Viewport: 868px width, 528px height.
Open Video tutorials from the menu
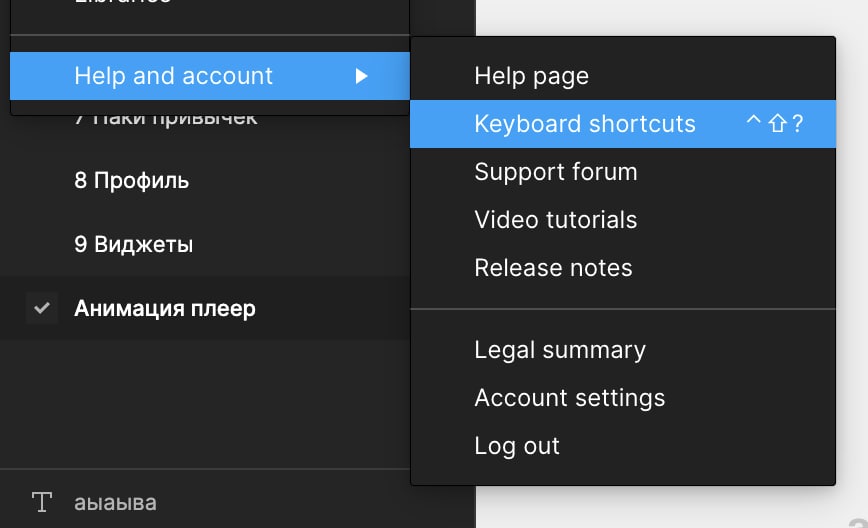click(x=623, y=220)
